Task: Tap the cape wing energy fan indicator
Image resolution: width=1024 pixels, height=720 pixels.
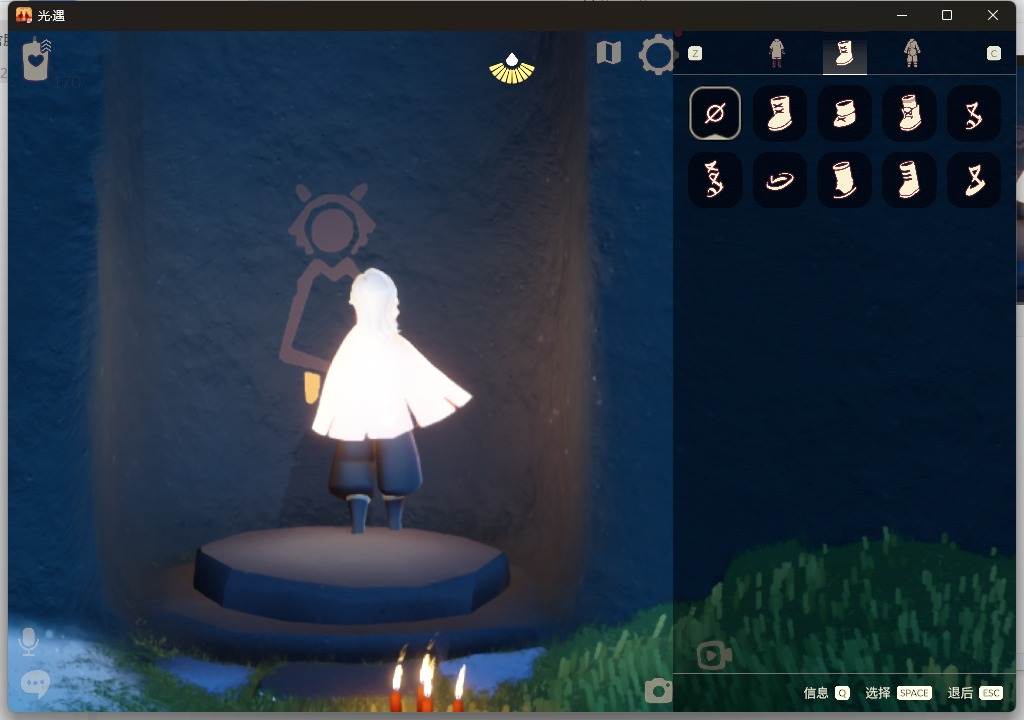Action: 512,69
